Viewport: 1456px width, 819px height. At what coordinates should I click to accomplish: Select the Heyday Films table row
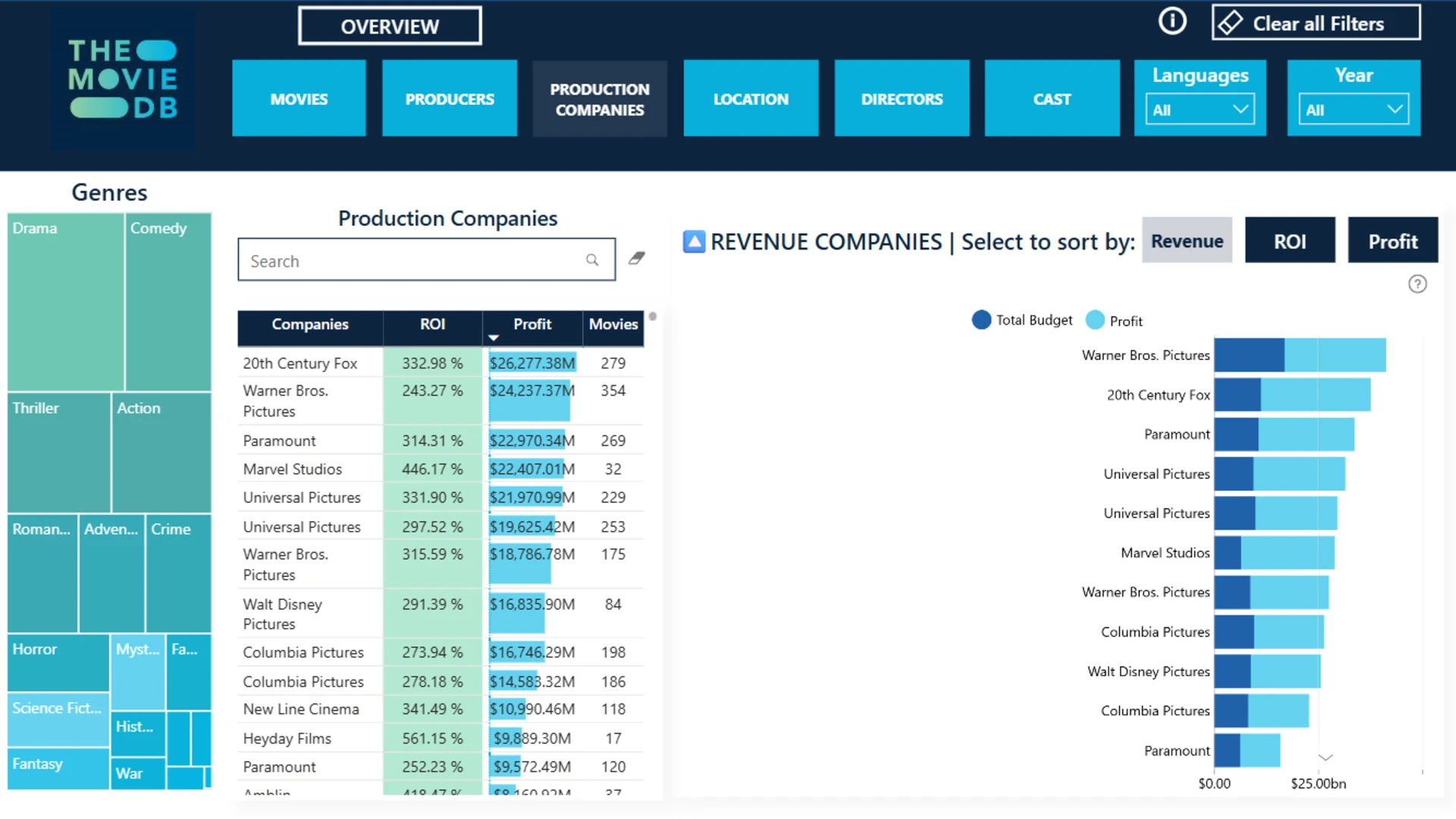coord(441,738)
